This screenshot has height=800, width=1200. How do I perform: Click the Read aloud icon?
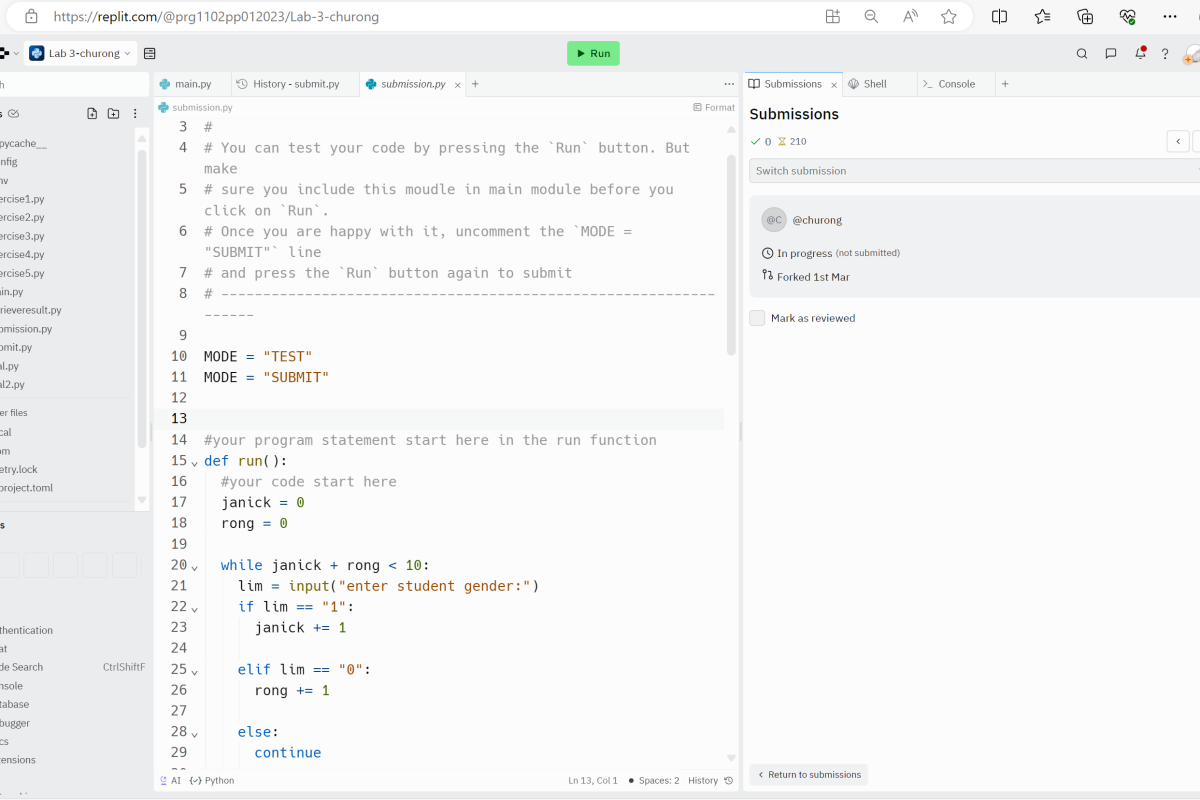pos(910,17)
